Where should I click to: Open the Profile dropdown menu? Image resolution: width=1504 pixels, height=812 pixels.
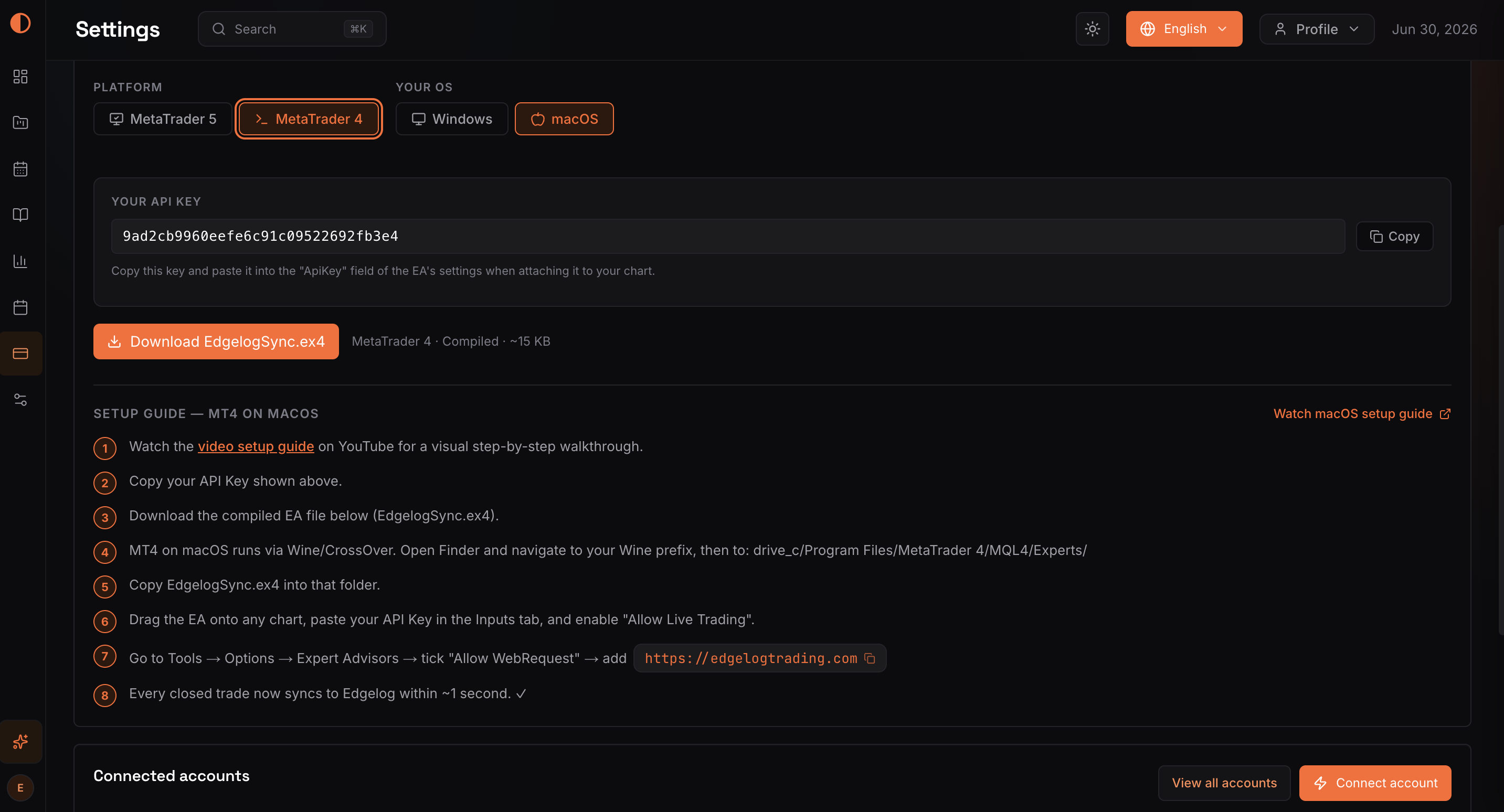tap(1317, 29)
